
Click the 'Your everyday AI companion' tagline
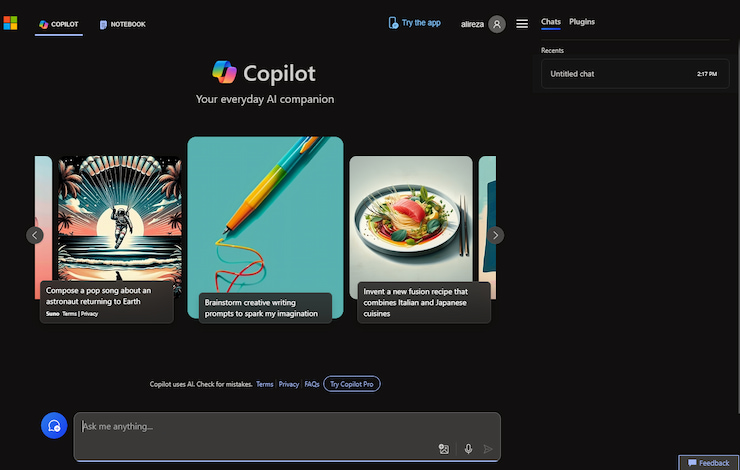(265, 99)
